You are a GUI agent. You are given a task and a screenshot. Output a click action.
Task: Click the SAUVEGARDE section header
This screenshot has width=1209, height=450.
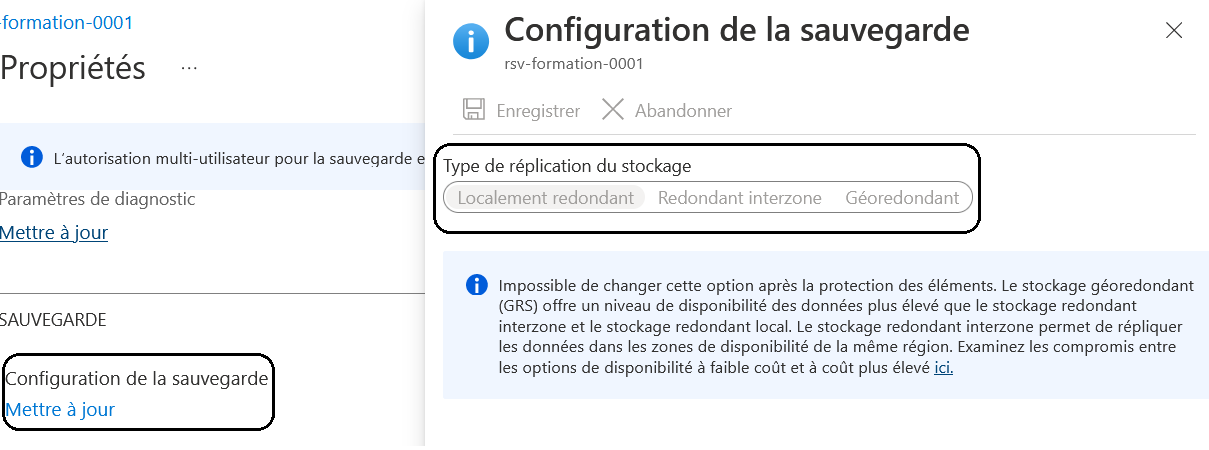53,319
